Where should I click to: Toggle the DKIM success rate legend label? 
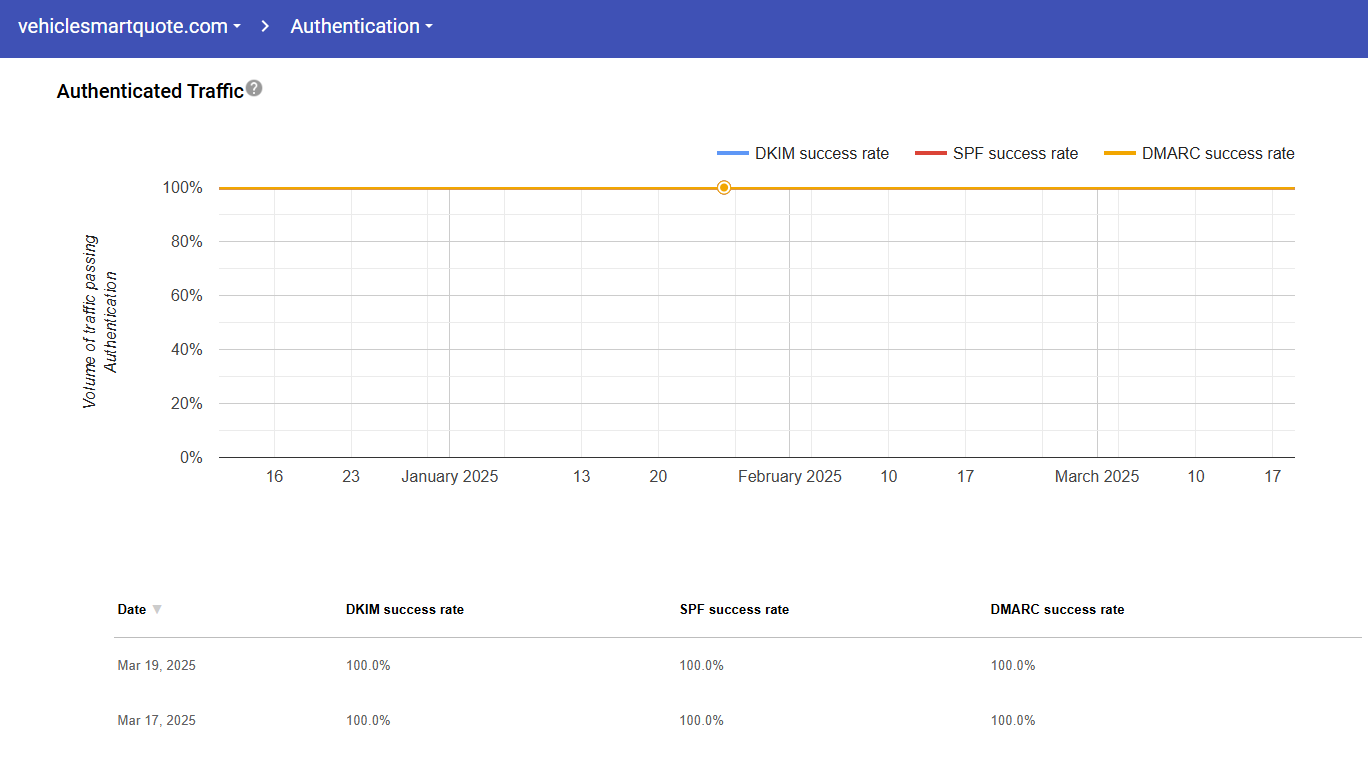click(x=821, y=154)
